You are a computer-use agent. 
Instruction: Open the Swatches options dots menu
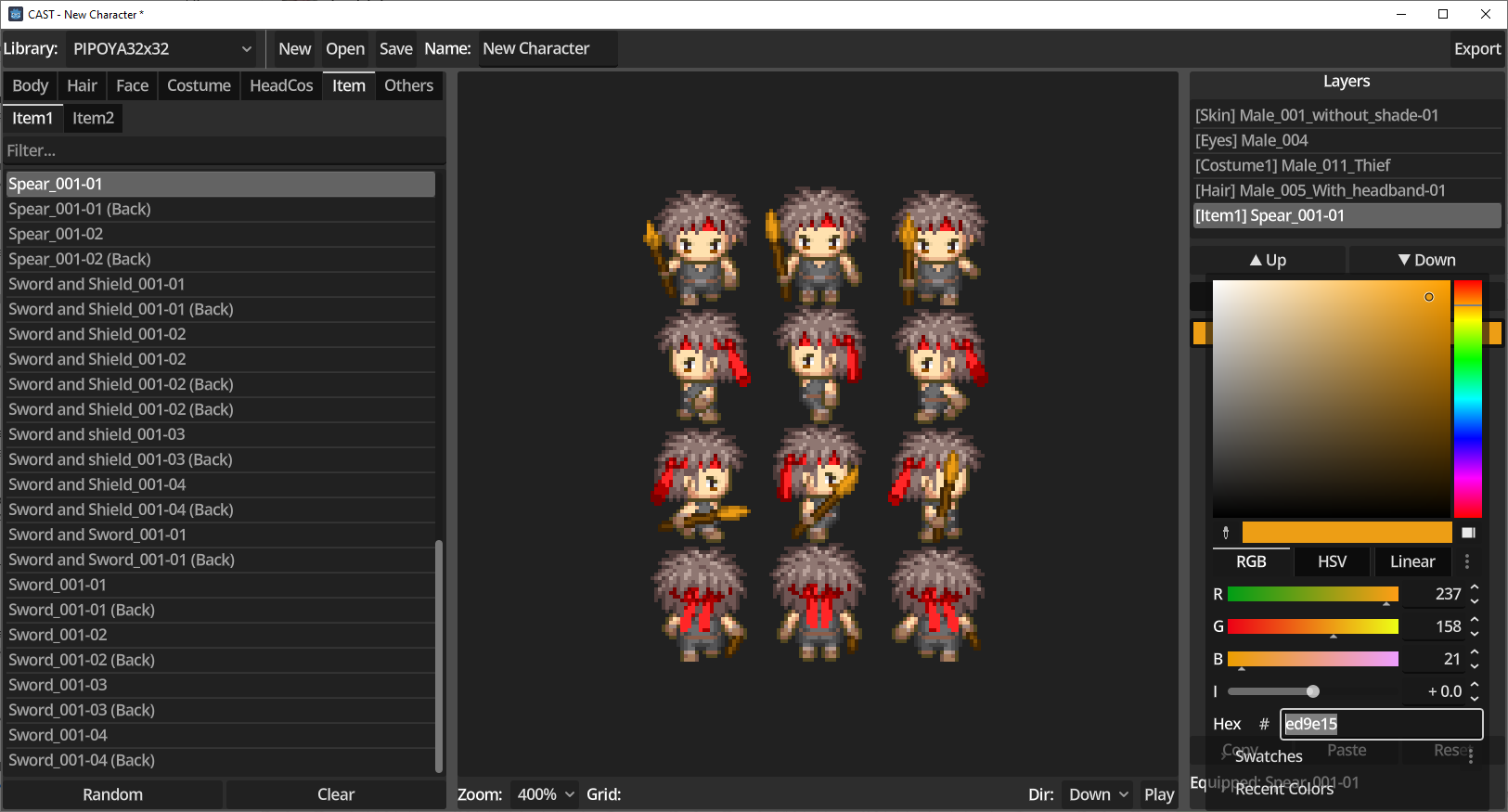coord(1471,756)
